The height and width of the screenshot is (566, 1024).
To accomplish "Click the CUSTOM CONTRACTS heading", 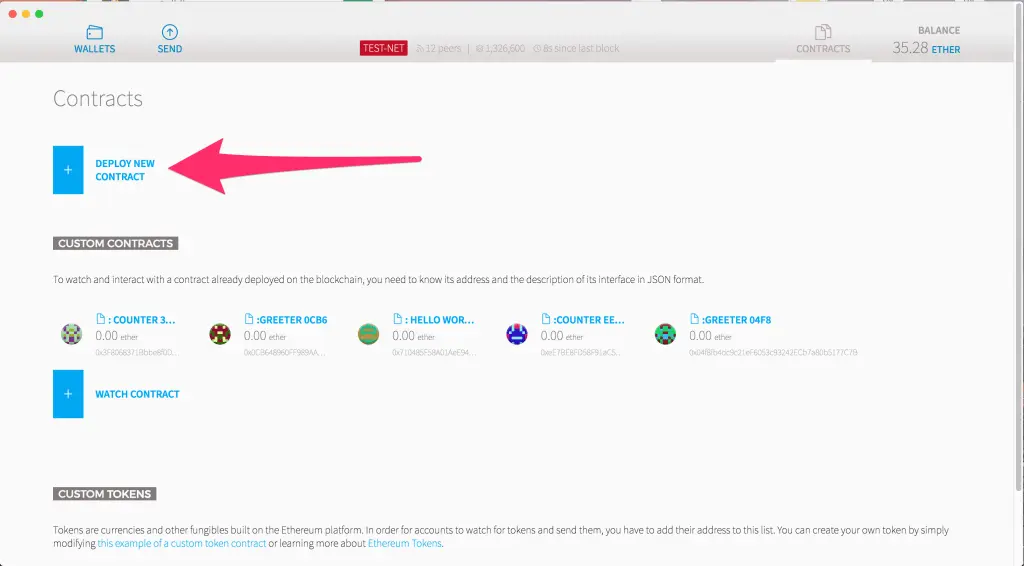I will tap(116, 244).
